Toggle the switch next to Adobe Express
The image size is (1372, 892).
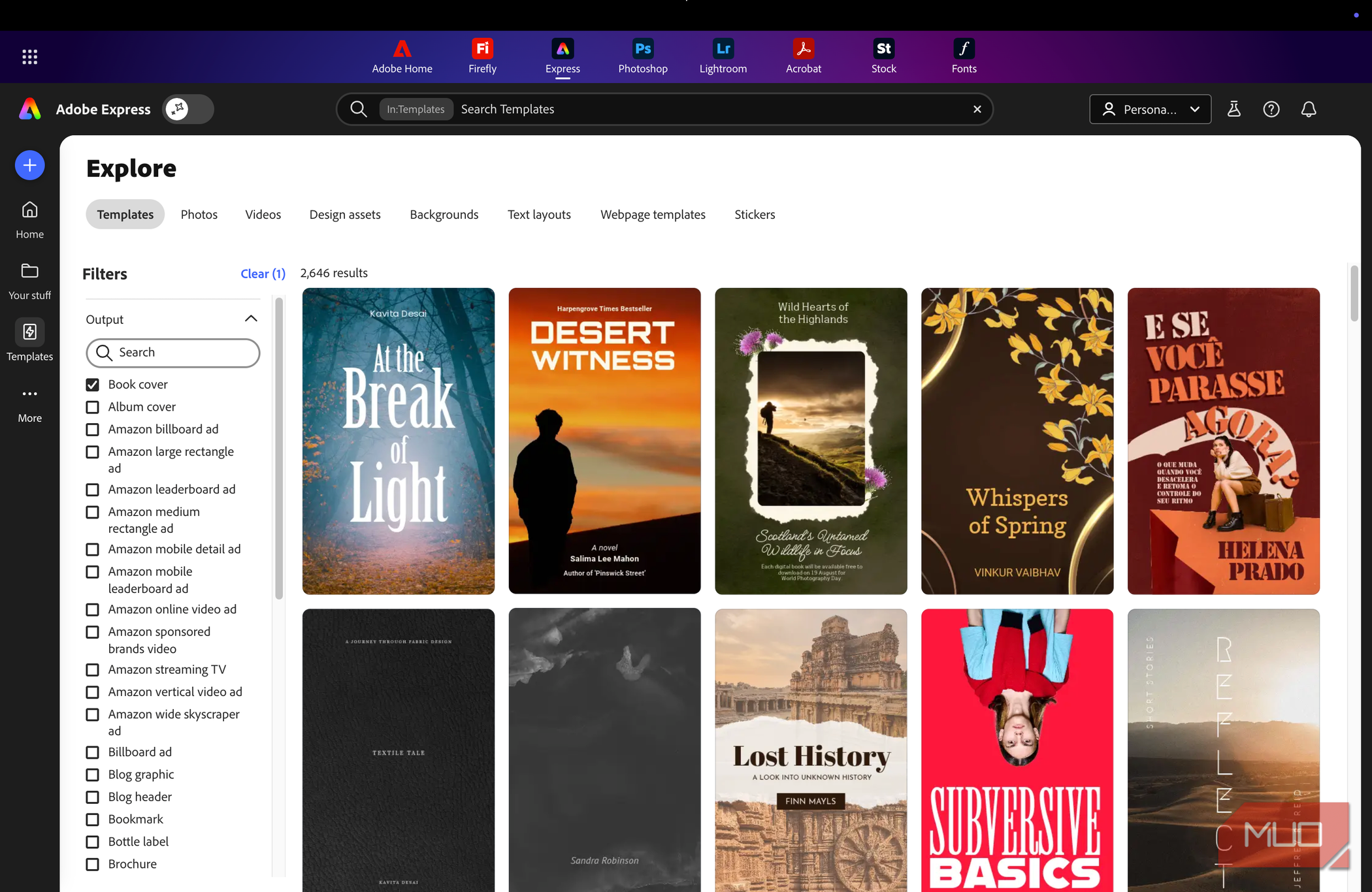point(188,109)
